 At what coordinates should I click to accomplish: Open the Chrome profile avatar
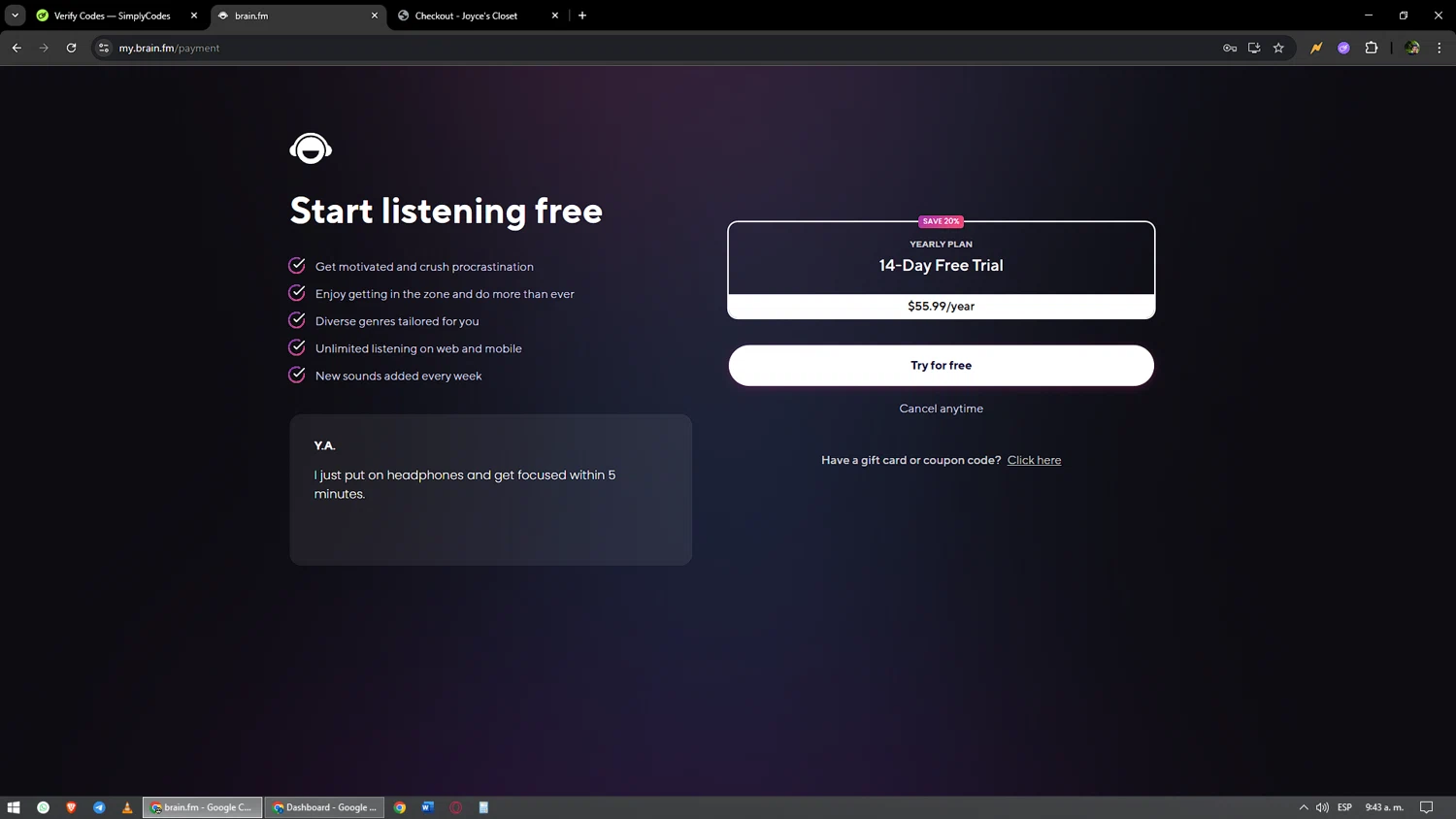coord(1412,48)
